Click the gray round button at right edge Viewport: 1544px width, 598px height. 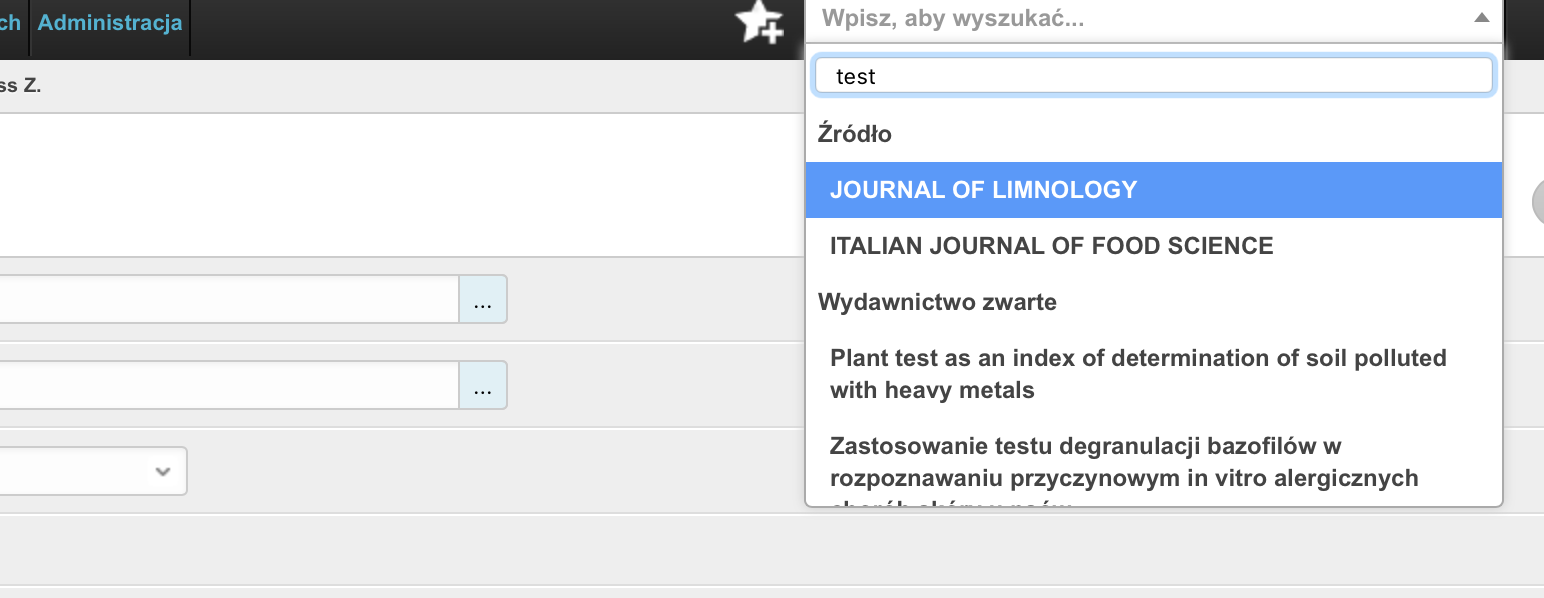coord(1538,201)
